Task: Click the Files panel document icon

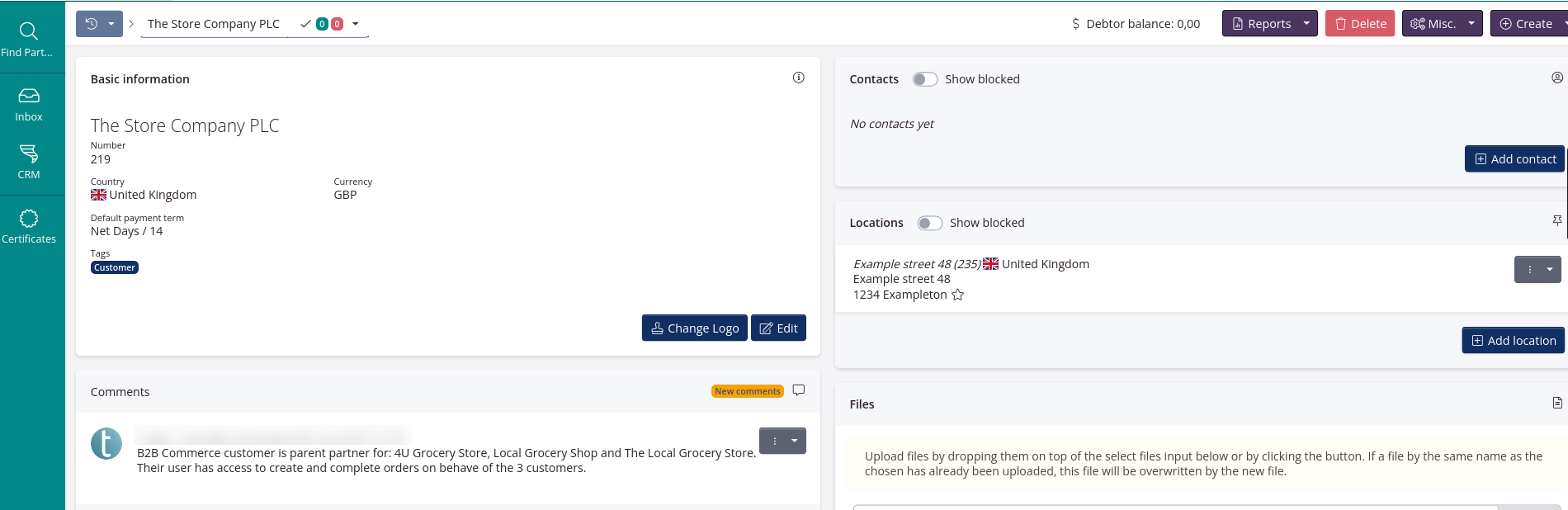Action: pos(1556,404)
